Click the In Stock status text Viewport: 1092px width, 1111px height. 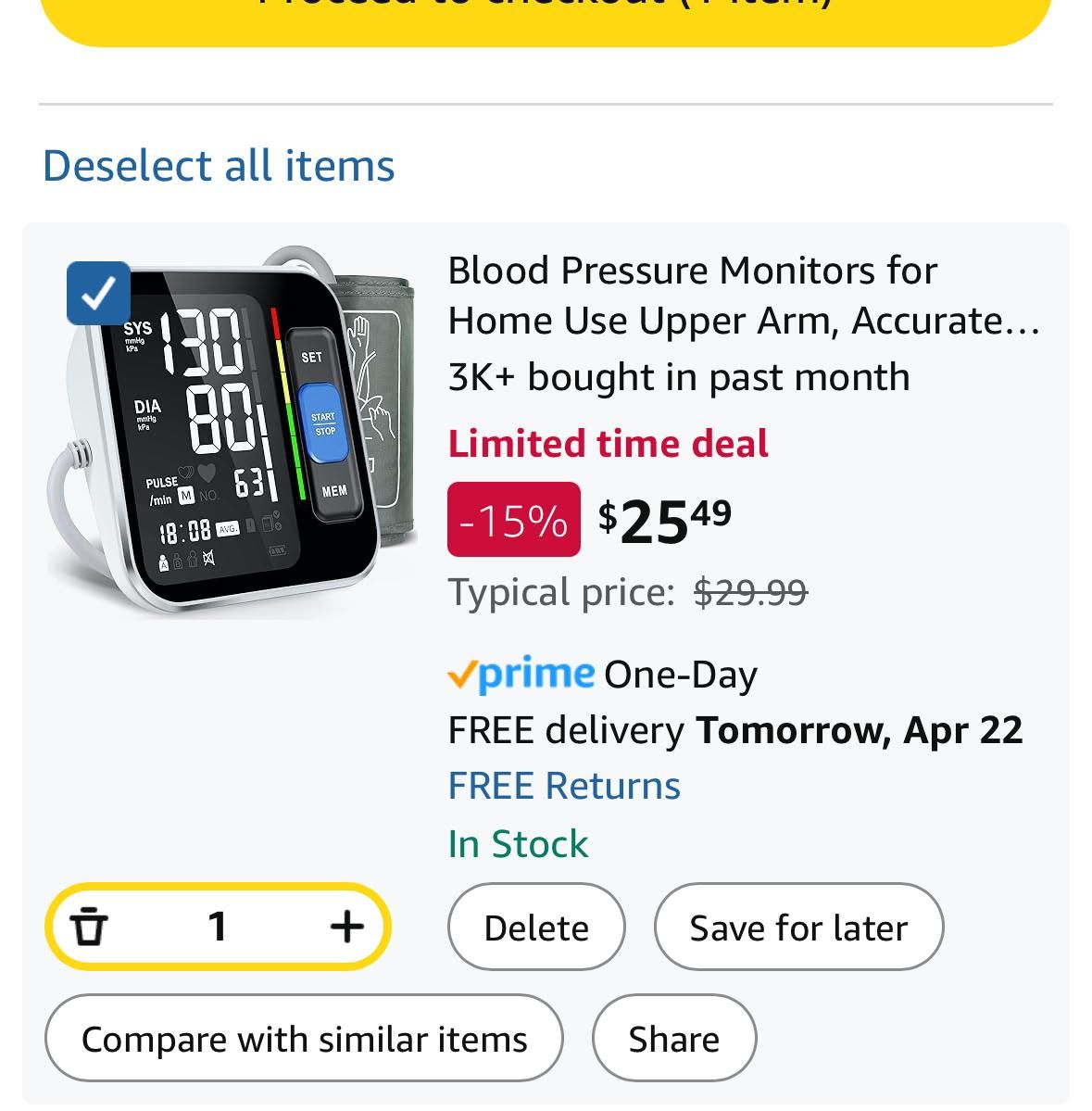pyautogui.click(x=518, y=844)
